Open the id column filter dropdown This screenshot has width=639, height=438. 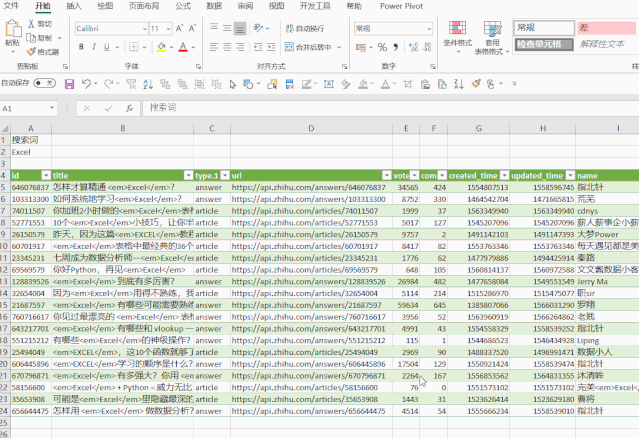[x=46, y=176]
